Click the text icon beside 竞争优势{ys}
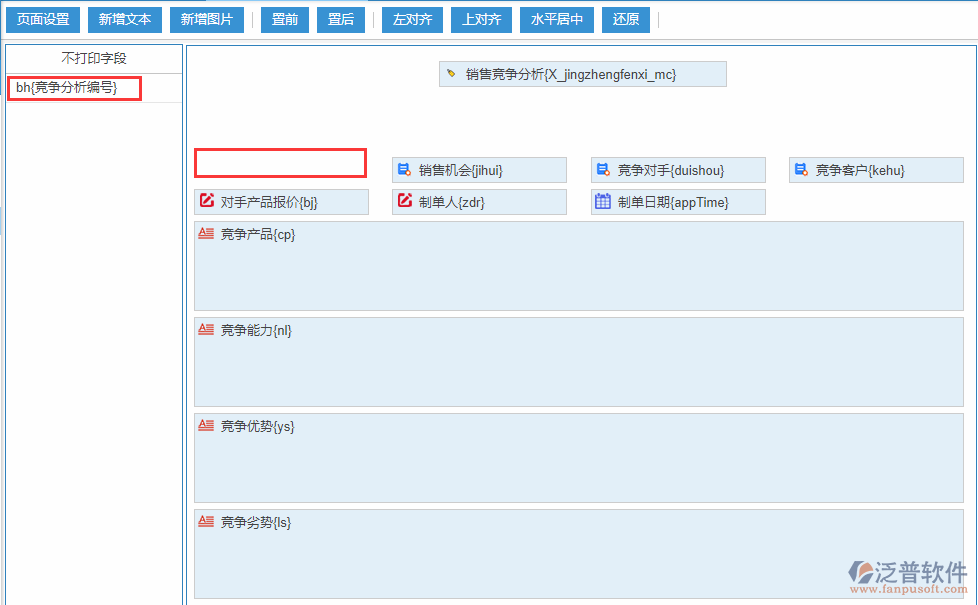 pyautogui.click(x=206, y=425)
